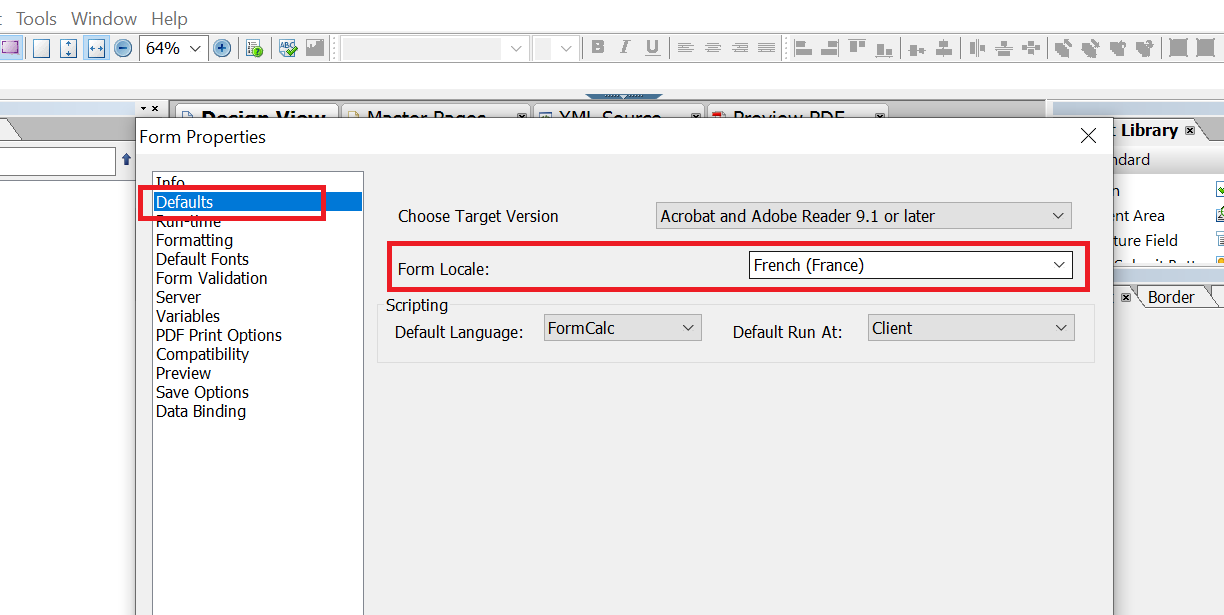Close the Form Properties dialog
The width and height of the screenshot is (1224, 615).
click(1088, 137)
